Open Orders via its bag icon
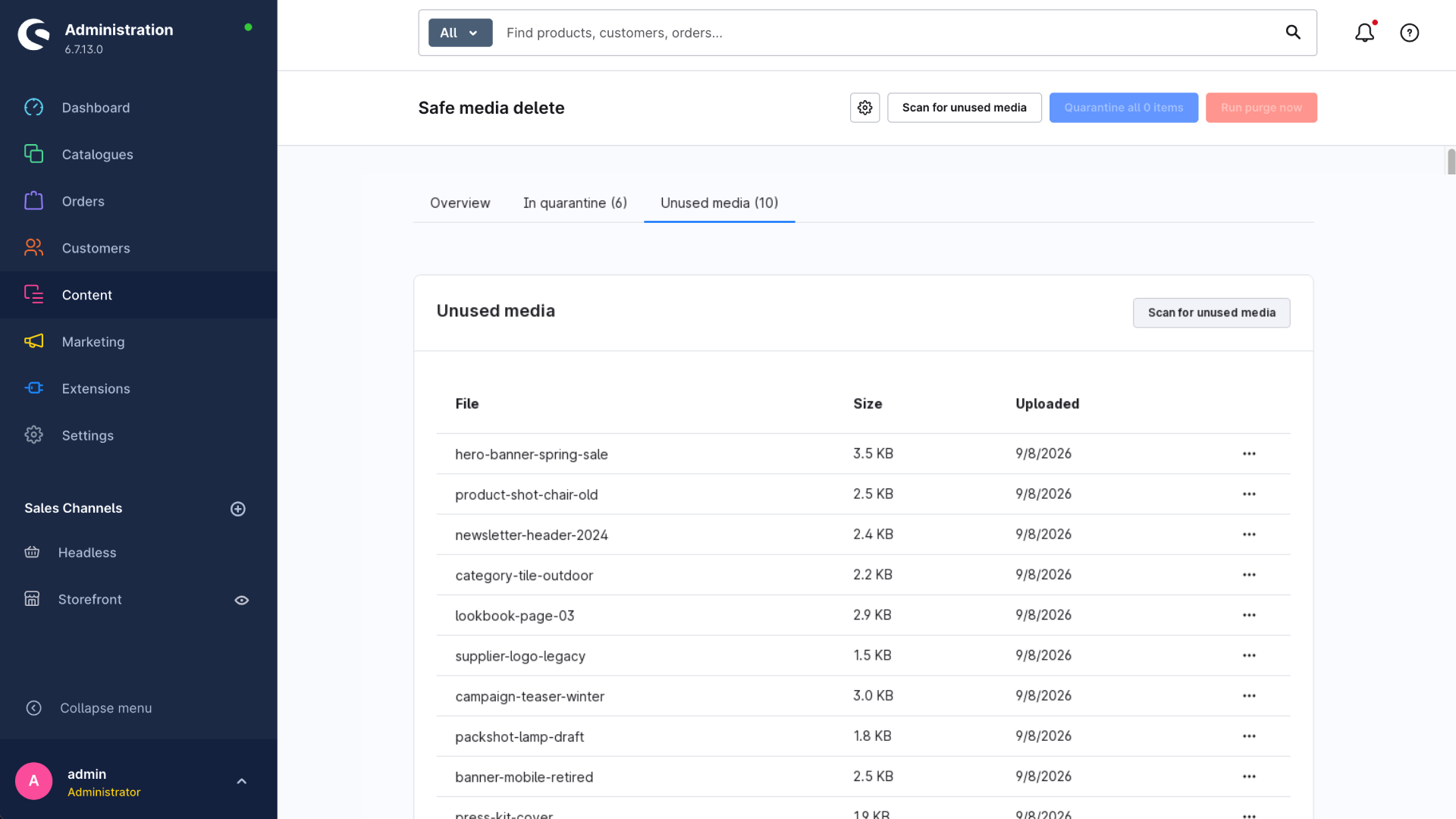Viewport: 1456px width, 819px height. [x=34, y=201]
